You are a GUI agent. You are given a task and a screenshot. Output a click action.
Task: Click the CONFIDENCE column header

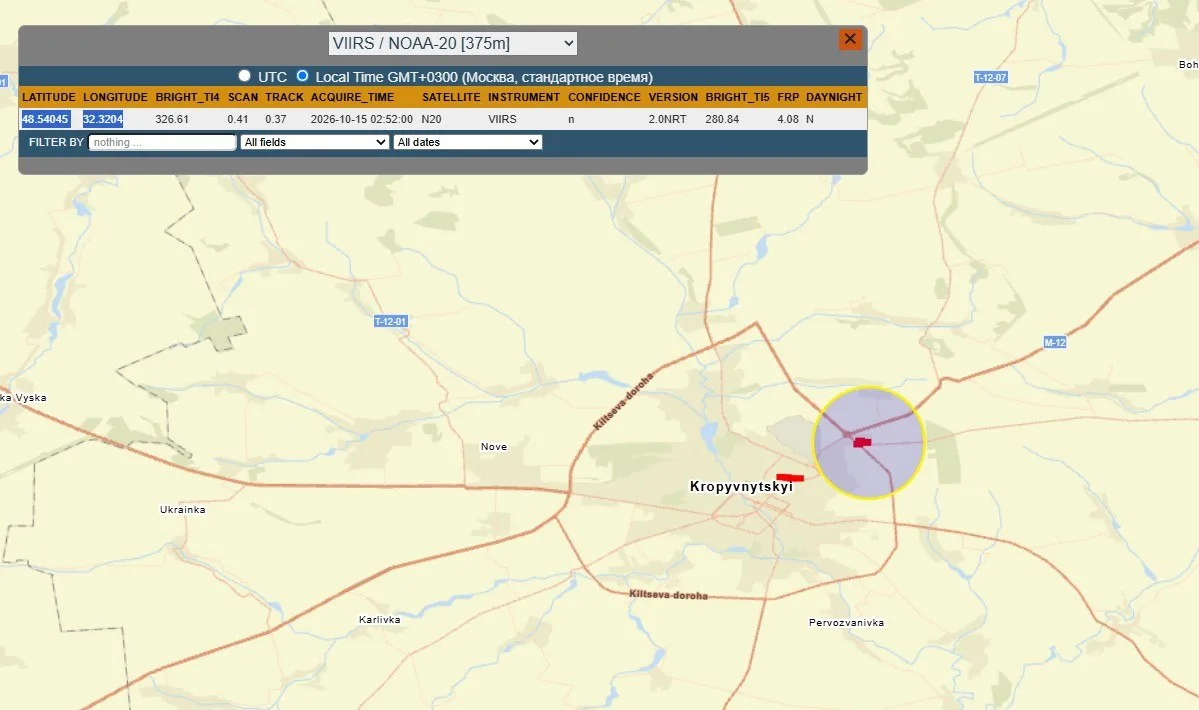[604, 97]
